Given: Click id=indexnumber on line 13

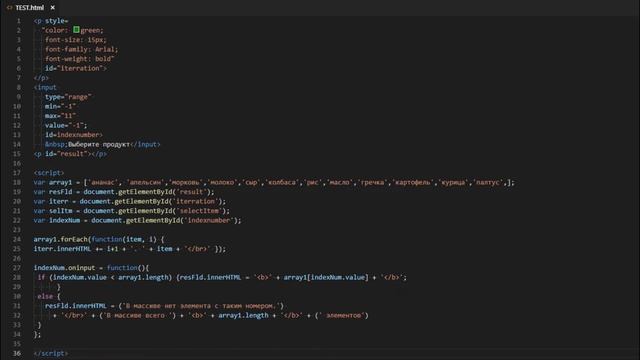Looking at the screenshot, I should point(72,135).
